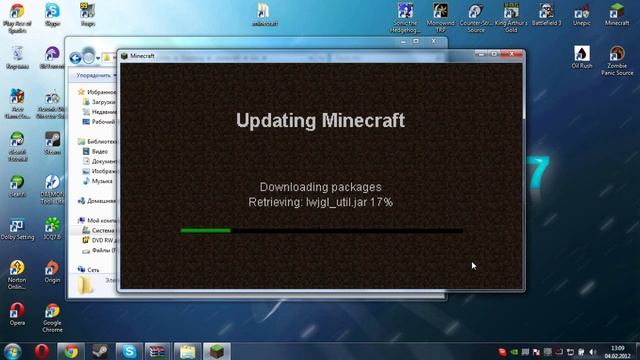Select Мой компьютер in Explorer sidebar

pyautogui.click(x=97, y=220)
